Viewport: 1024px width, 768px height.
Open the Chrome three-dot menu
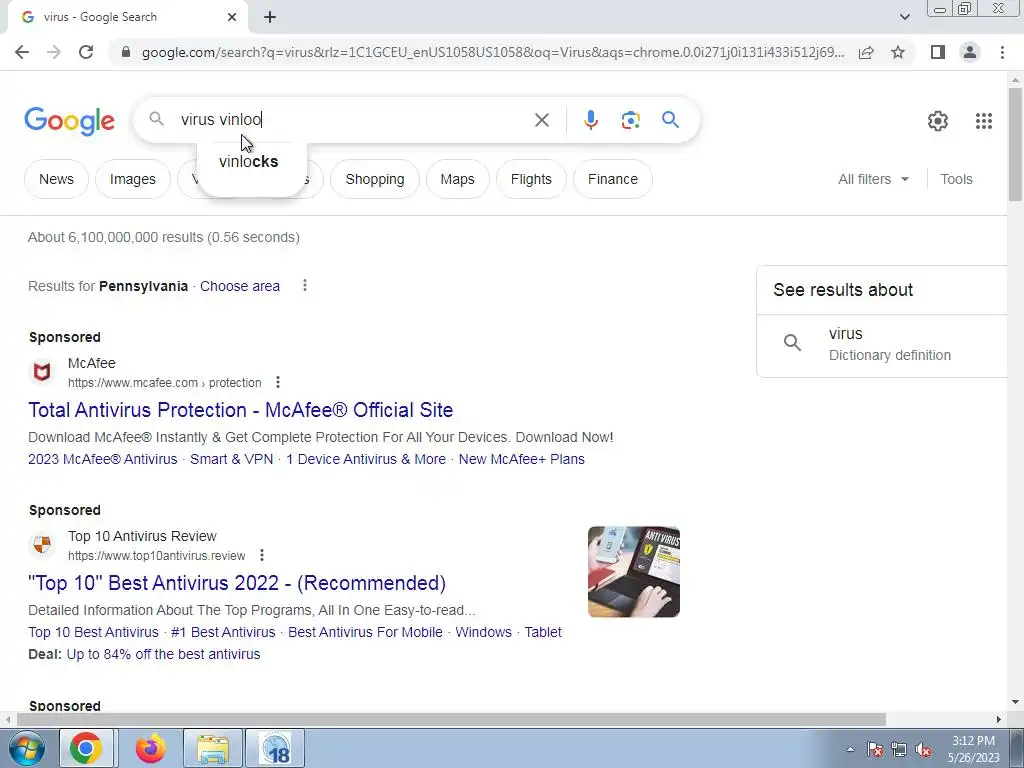(1002, 52)
